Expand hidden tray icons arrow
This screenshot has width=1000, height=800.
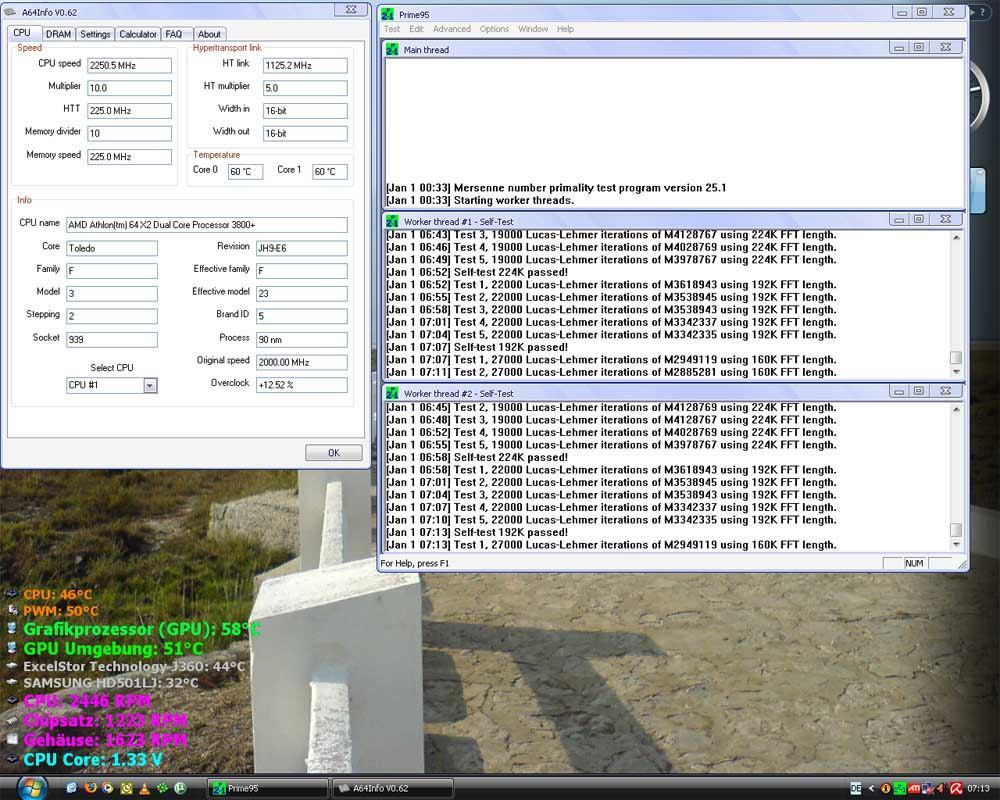pos(871,789)
